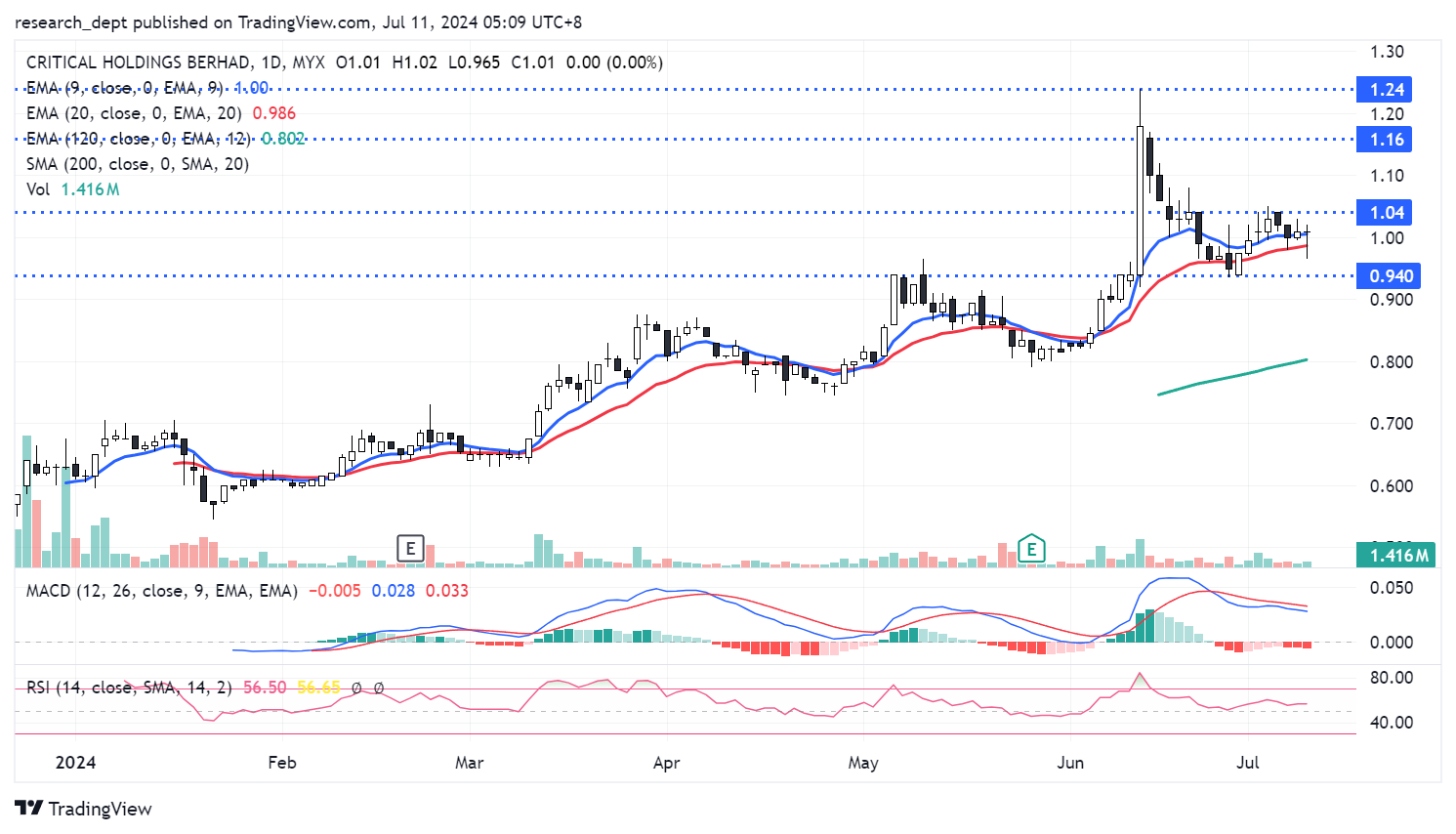This screenshot has height=834, width=1456.
Task: Open the black earnings E marker near March
Action: (x=410, y=549)
